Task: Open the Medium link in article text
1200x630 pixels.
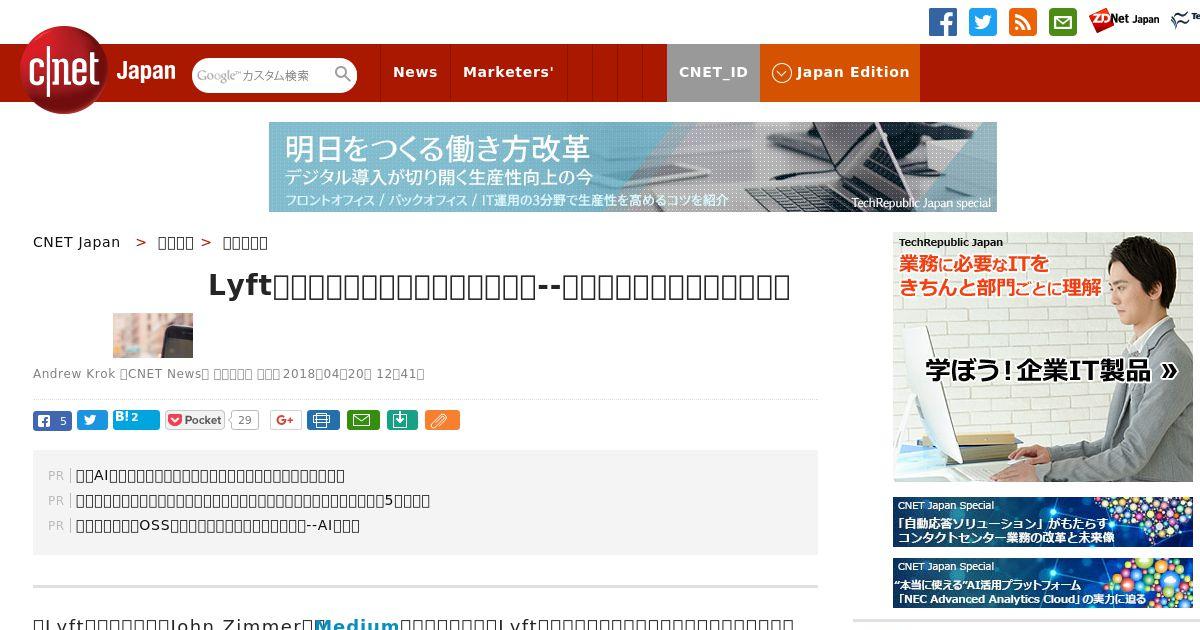Action: [357, 625]
